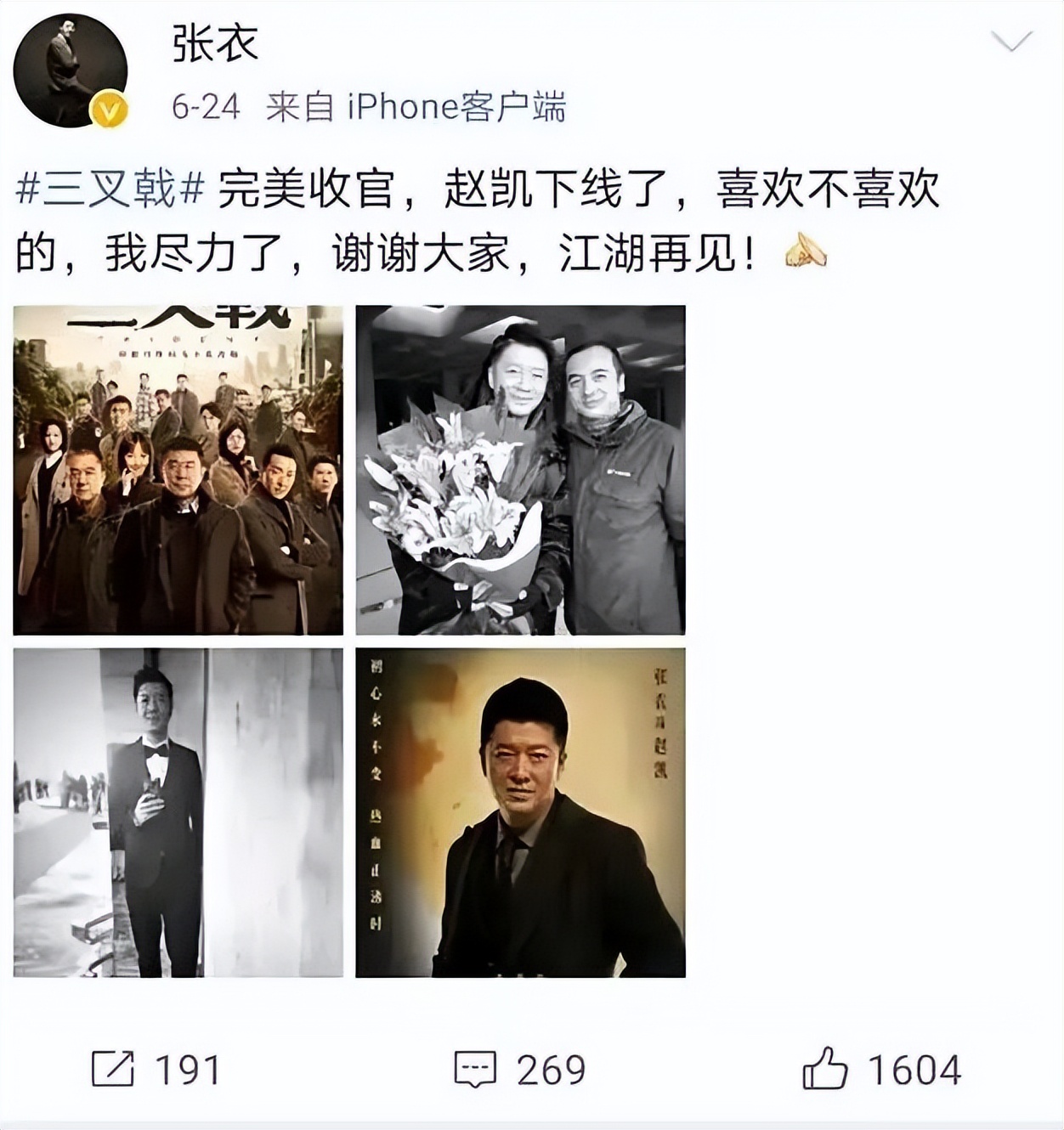View the photo with flower bouquet
1064x1130 pixels.
tap(520, 470)
